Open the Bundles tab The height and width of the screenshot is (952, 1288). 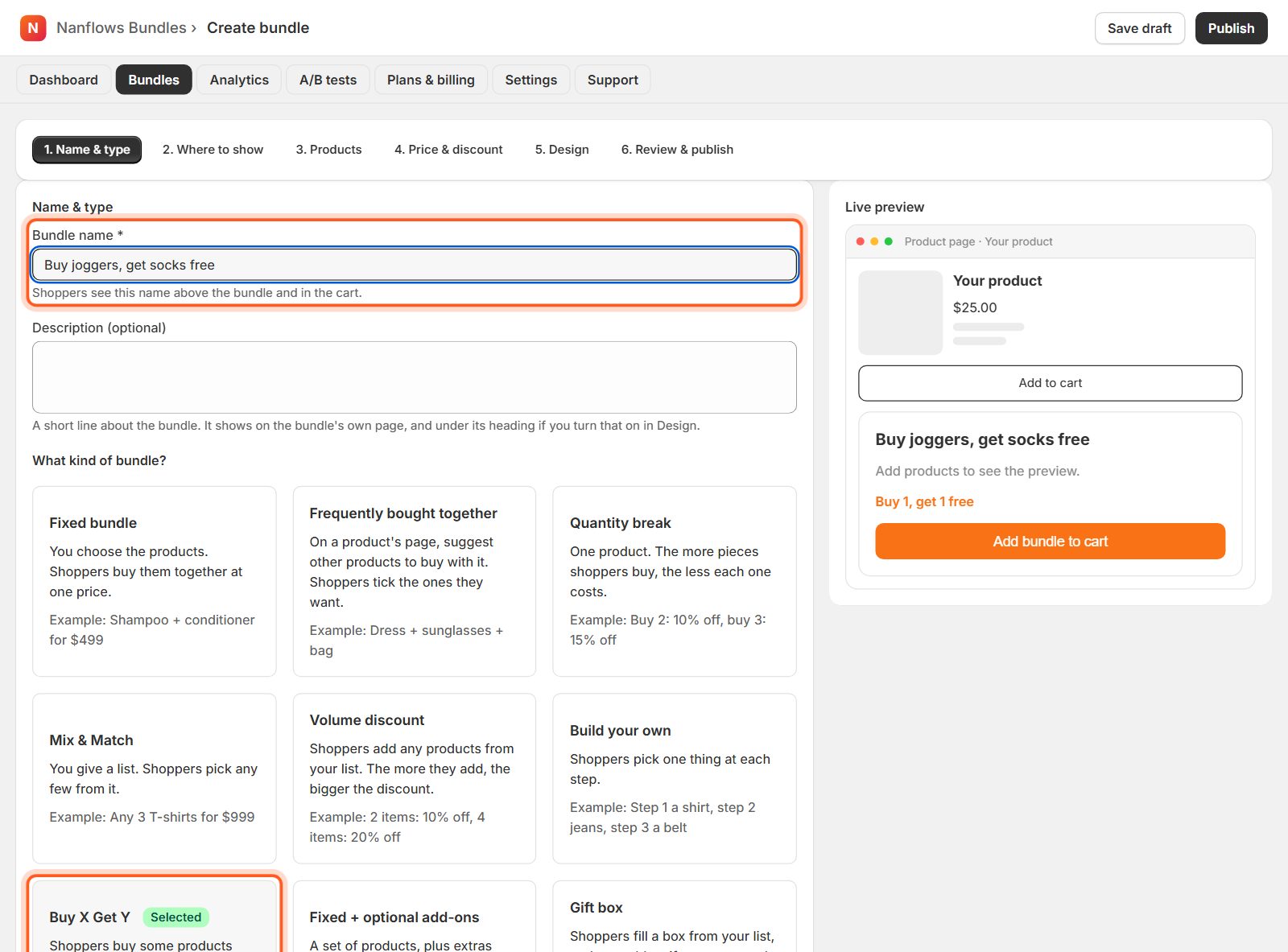point(154,80)
